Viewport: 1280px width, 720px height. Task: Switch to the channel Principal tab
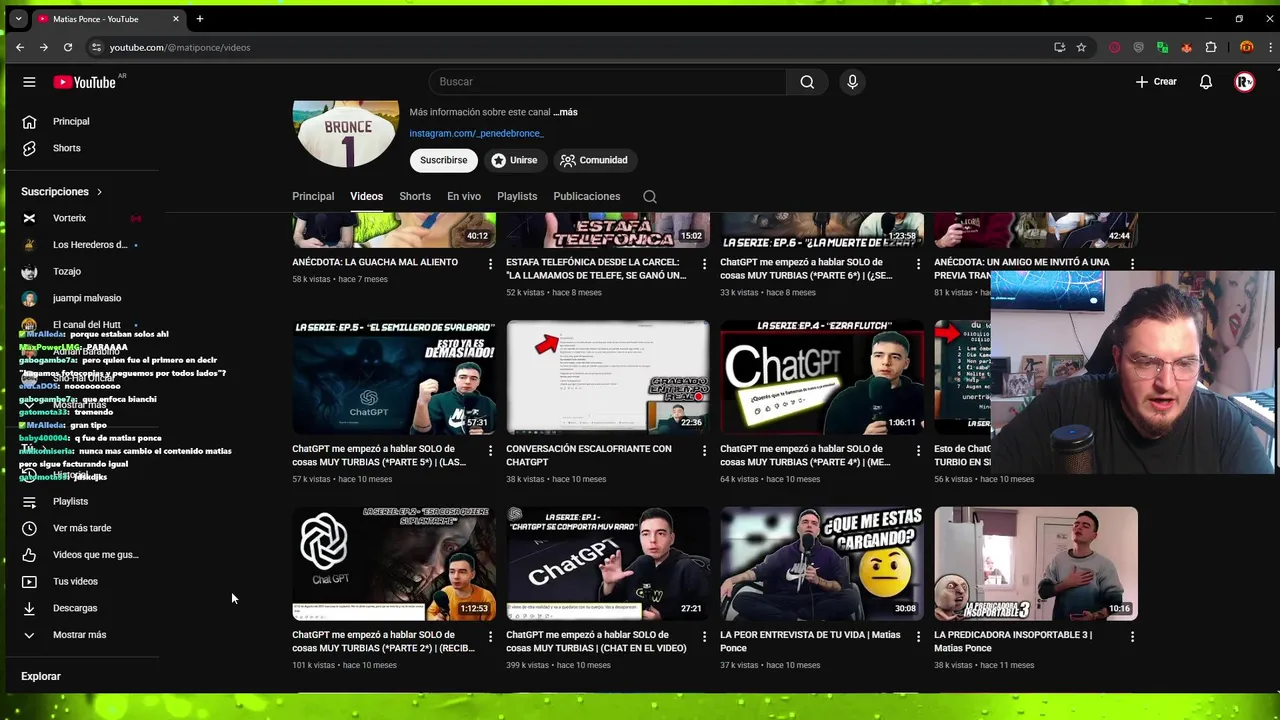point(313,196)
